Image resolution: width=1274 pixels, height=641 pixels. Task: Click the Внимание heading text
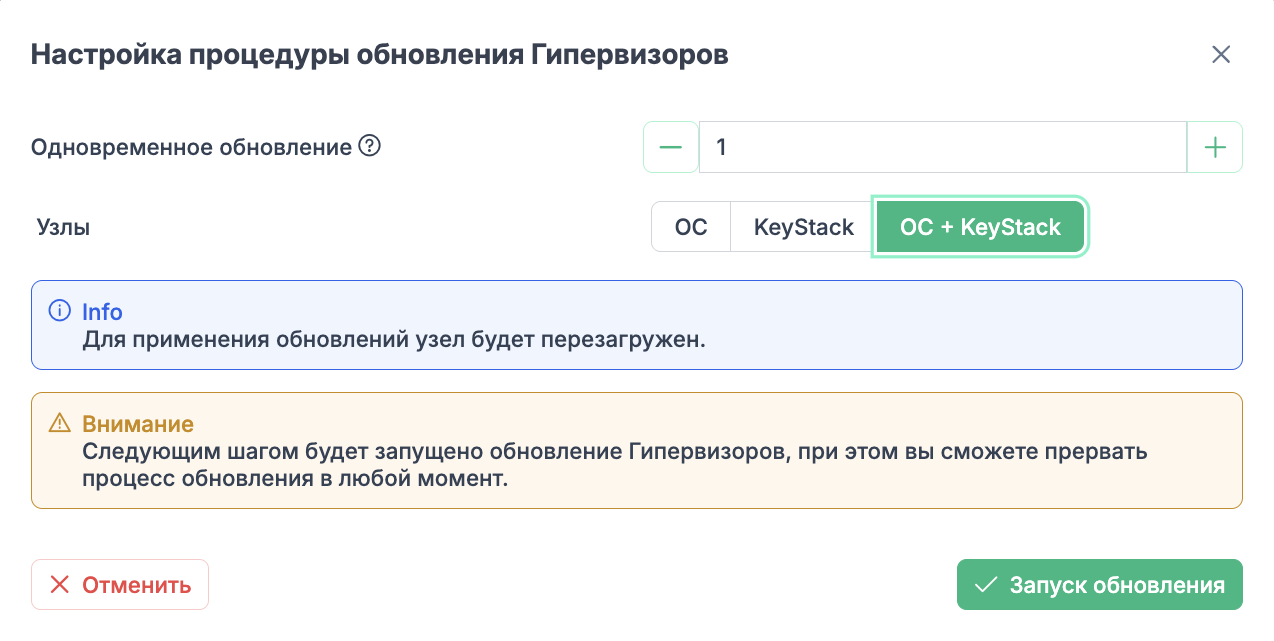(138, 424)
